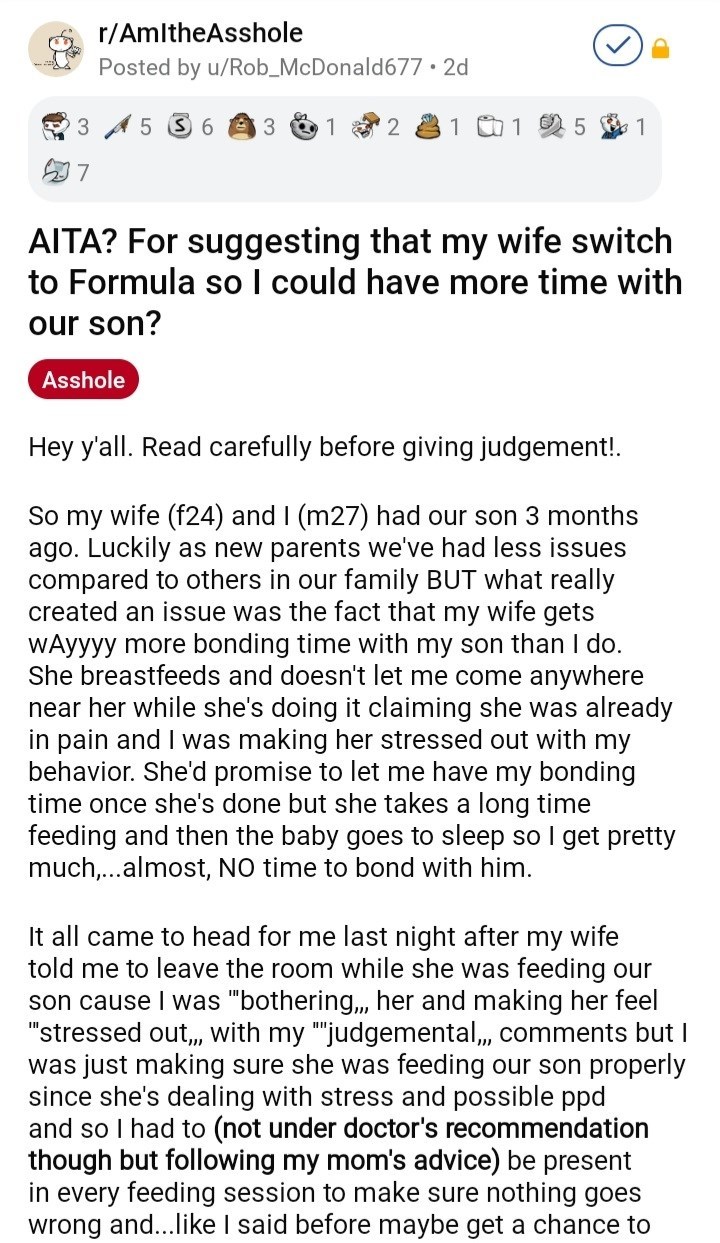Tap the red Asshole flair tag
The image size is (720, 1243).
coord(83,380)
